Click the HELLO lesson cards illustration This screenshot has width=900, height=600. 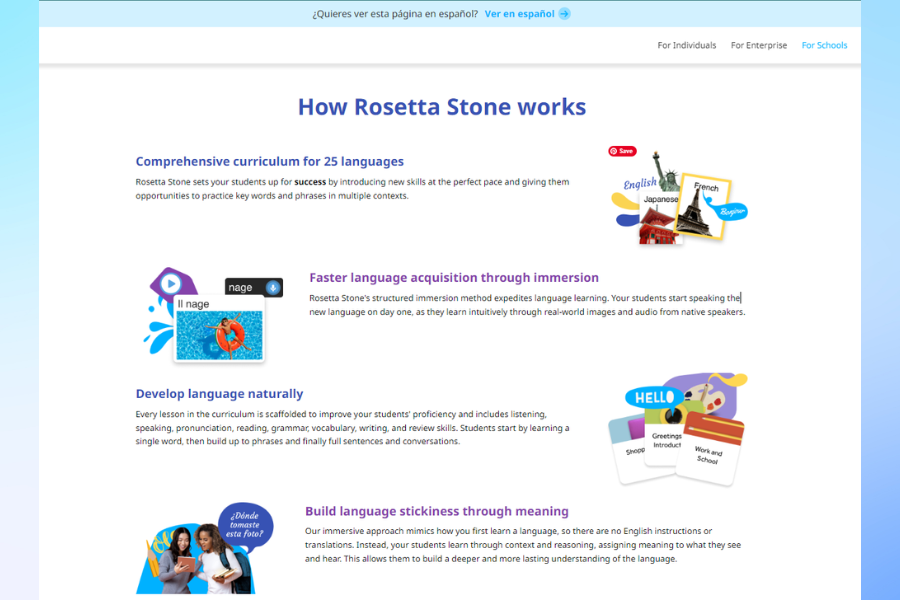point(678,429)
